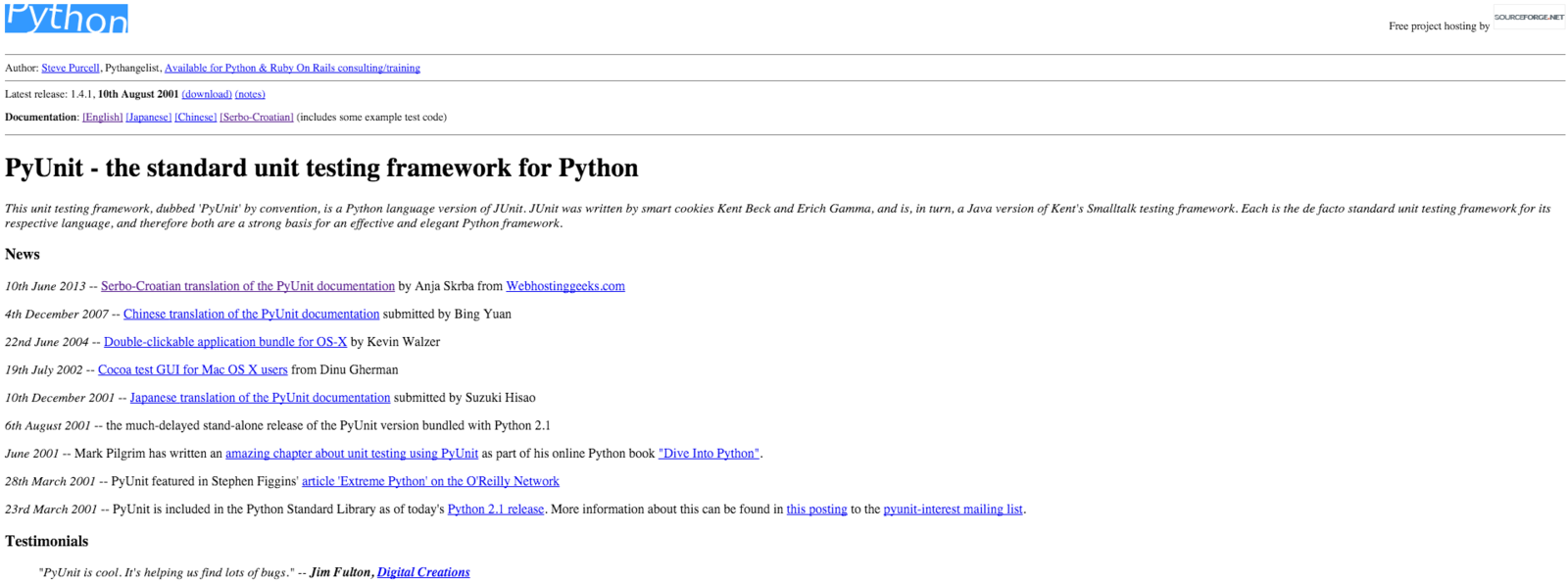Open the release (notes) link
1568x583 pixels.
[x=250, y=94]
